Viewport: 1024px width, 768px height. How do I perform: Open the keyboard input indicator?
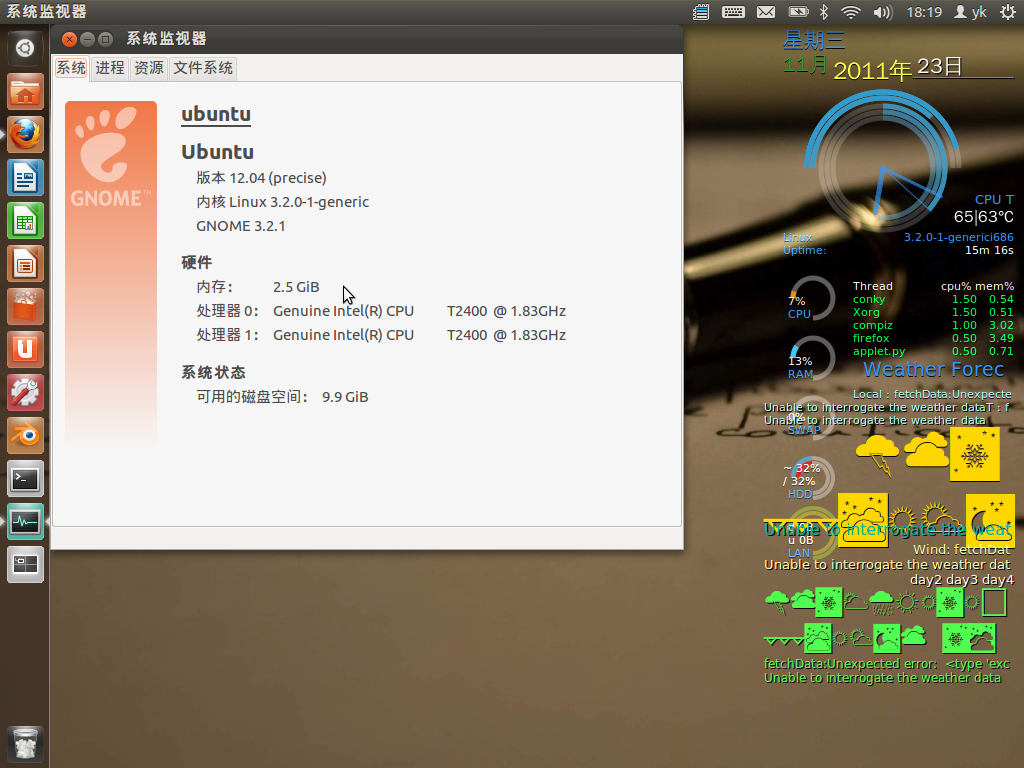pyautogui.click(x=733, y=12)
